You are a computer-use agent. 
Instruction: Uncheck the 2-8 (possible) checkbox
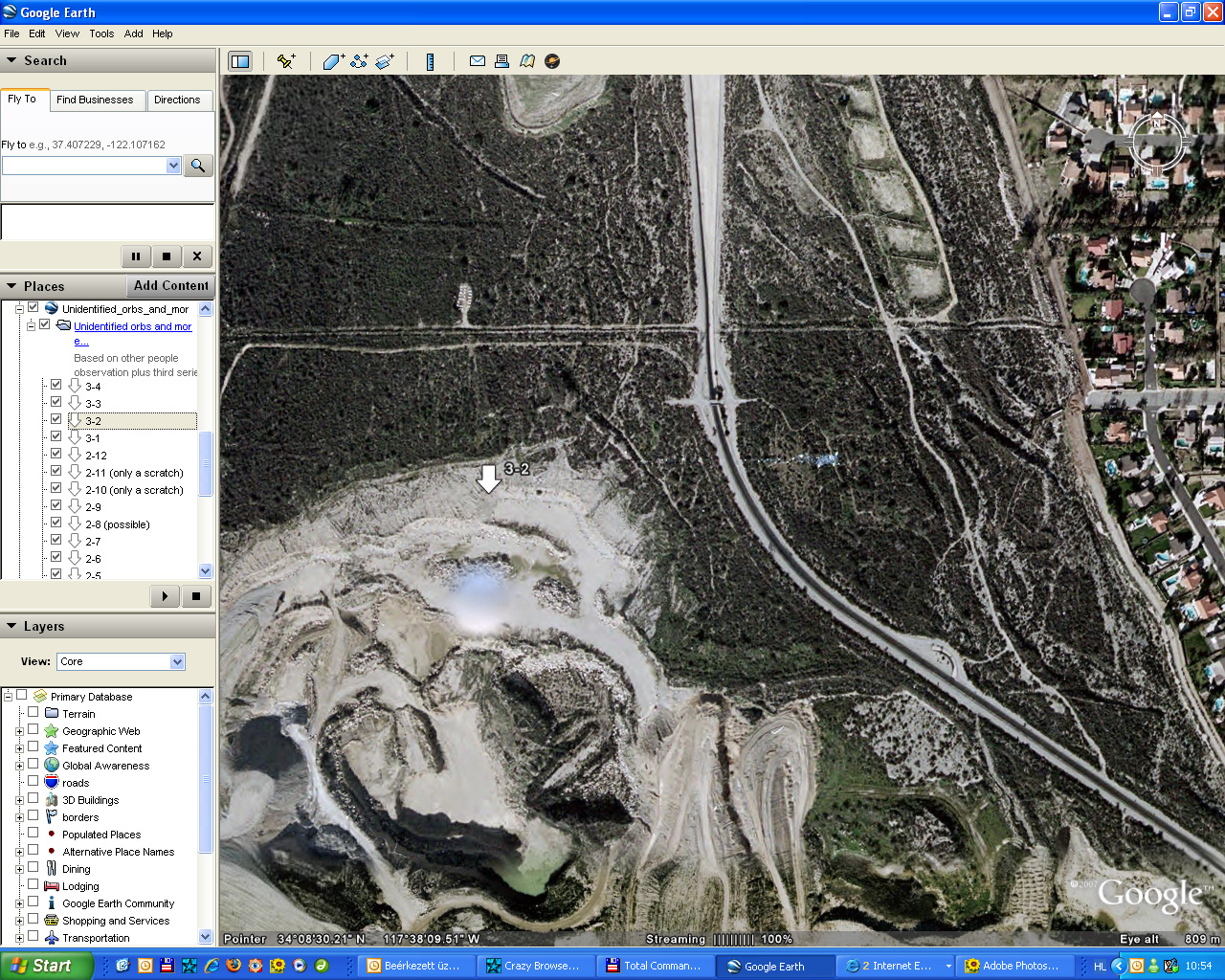pyautogui.click(x=56, y=523)
